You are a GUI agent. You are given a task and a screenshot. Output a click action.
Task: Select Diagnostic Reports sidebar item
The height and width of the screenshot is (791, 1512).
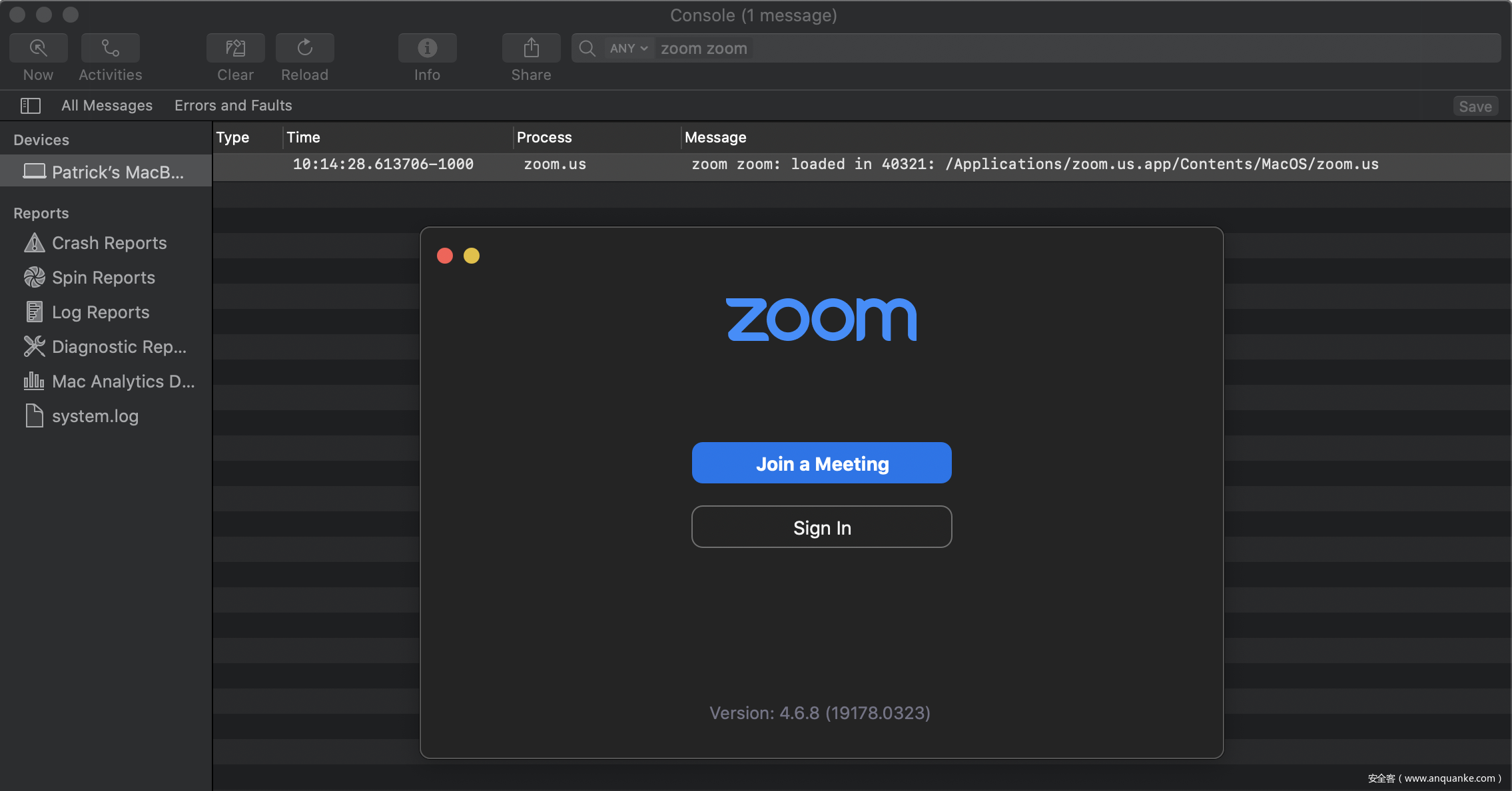click(119, 347)
